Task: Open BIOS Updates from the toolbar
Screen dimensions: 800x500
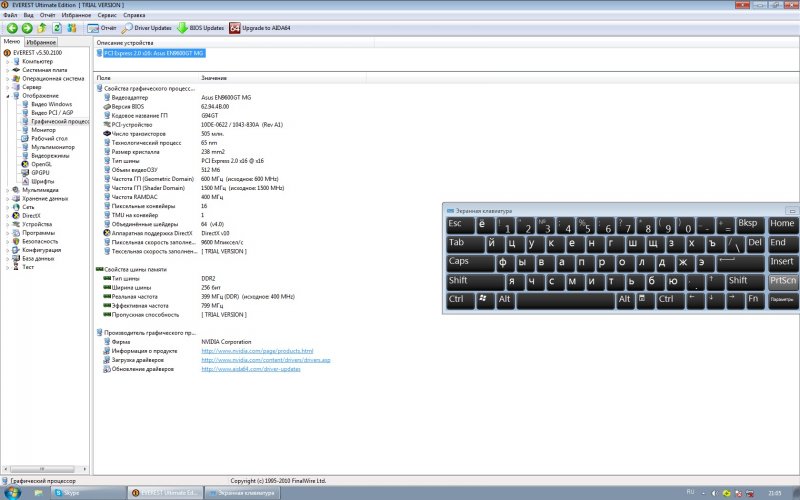Action: coord(201,28)
